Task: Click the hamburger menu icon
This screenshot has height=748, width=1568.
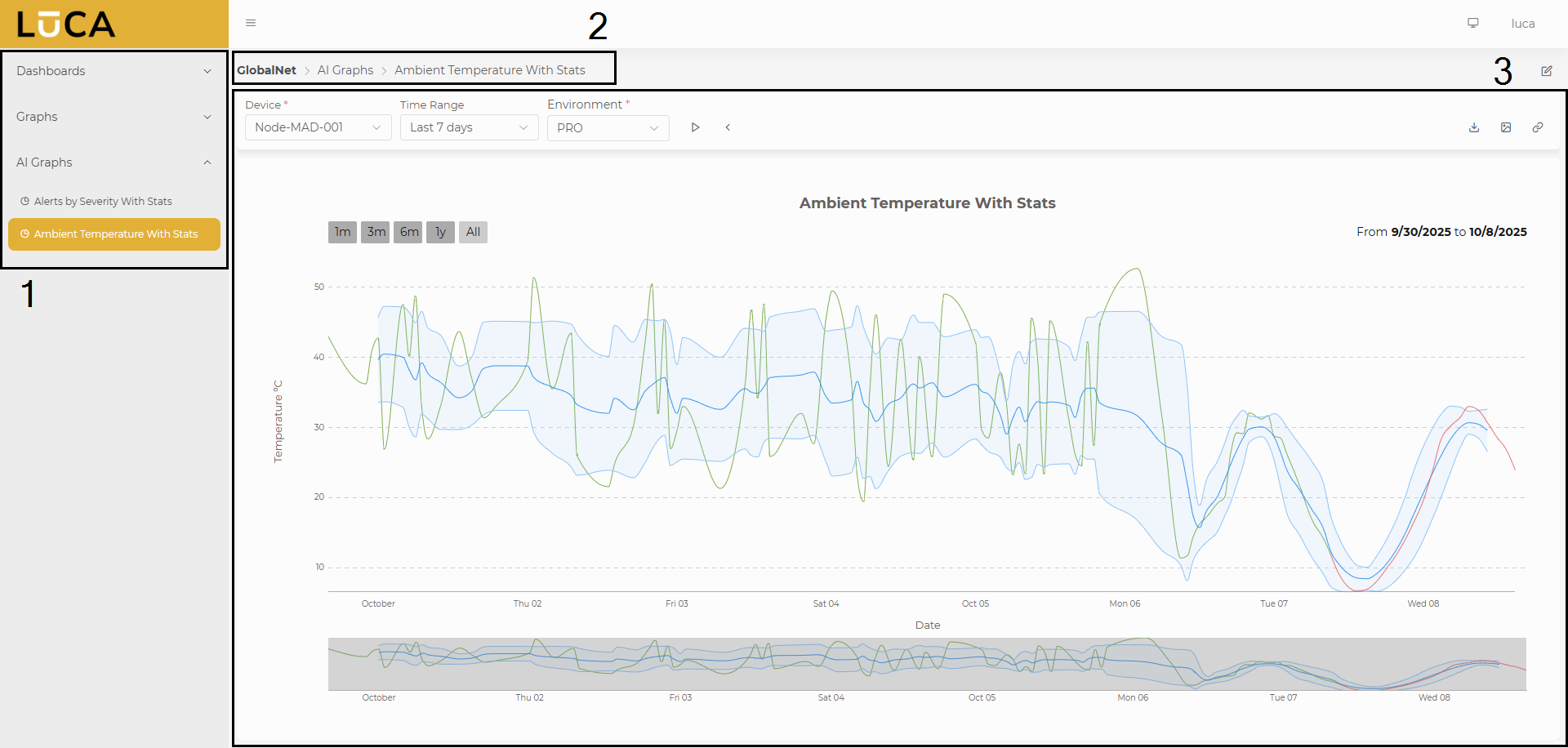Action: point(251,23)
